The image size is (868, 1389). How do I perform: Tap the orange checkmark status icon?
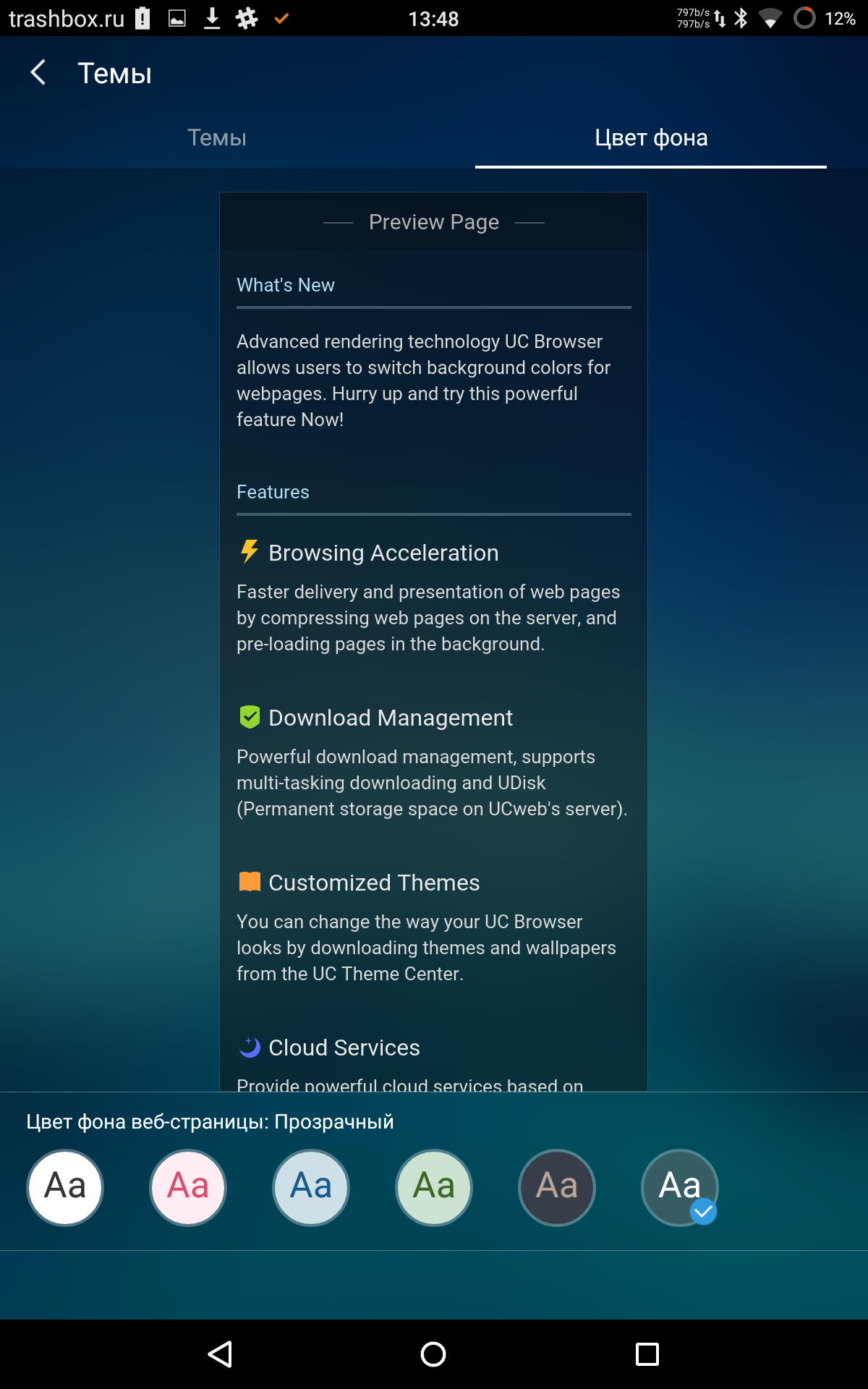(281, 18)
